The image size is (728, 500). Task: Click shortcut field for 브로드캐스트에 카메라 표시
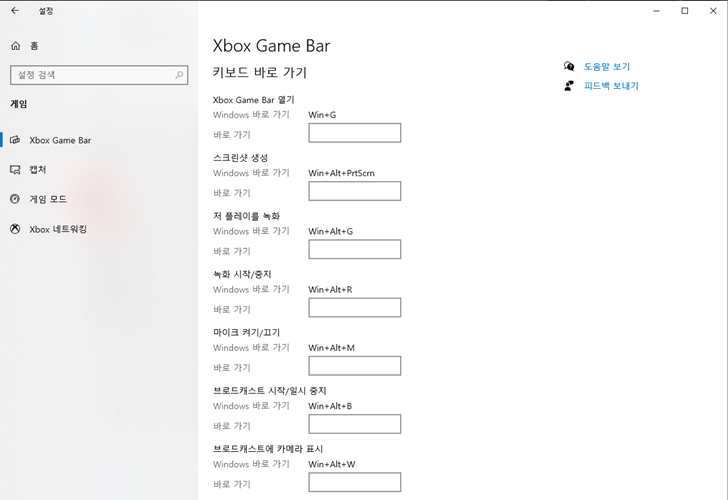(x=355, y=482)
